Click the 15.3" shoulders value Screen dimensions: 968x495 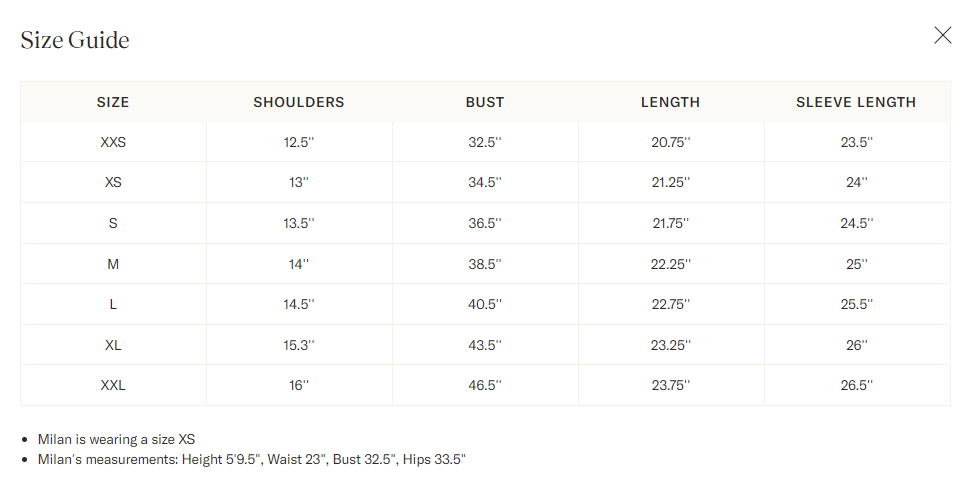pos(299,345)
